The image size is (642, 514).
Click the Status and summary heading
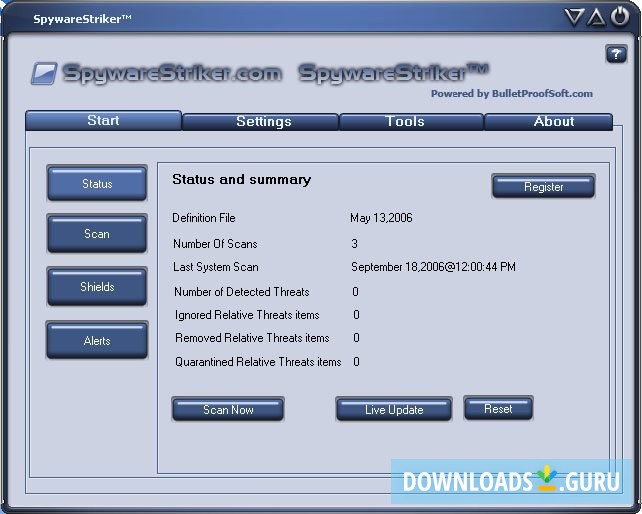(242, 179)
